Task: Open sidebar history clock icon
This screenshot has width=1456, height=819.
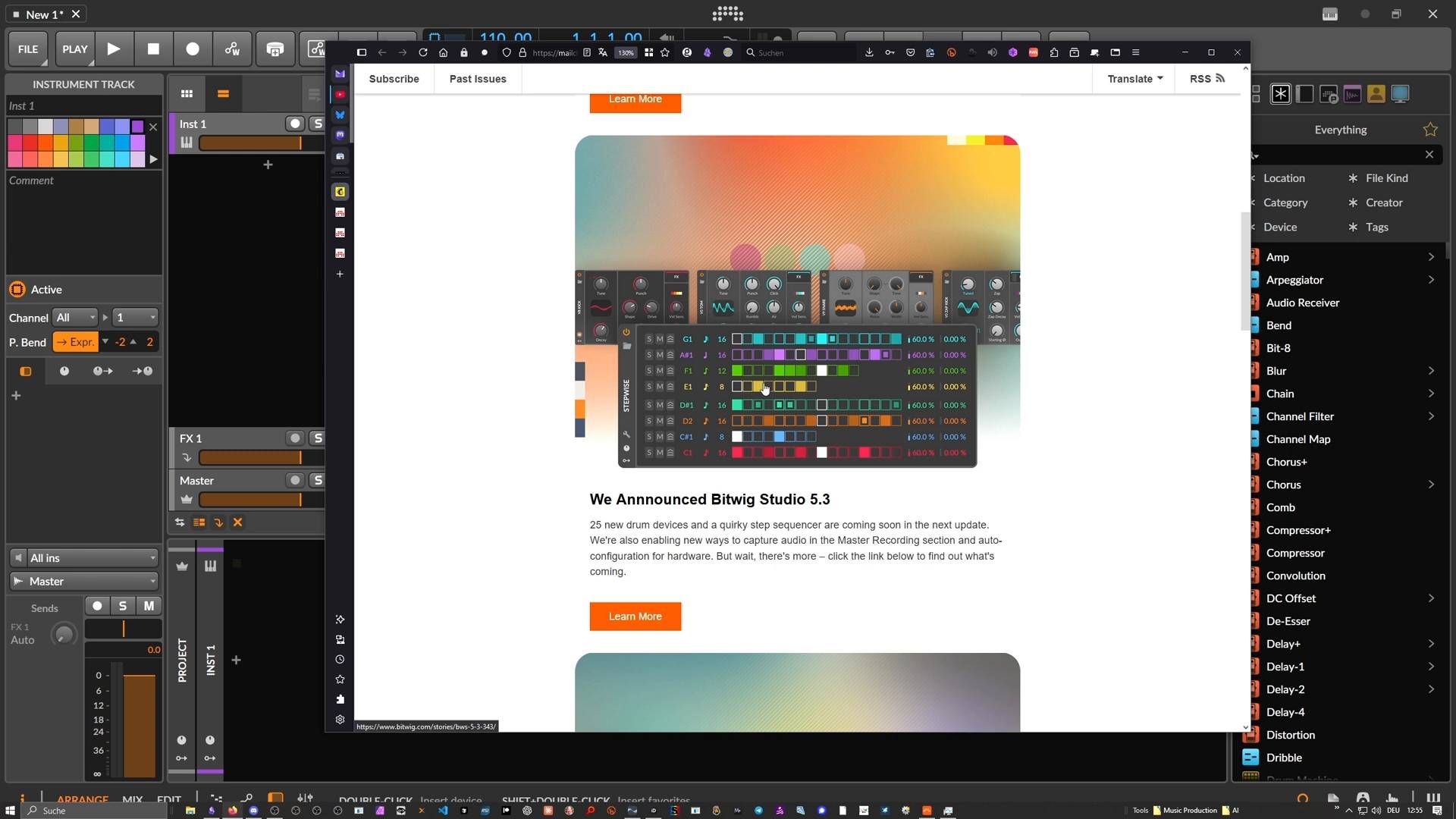Action: (340, 660)
